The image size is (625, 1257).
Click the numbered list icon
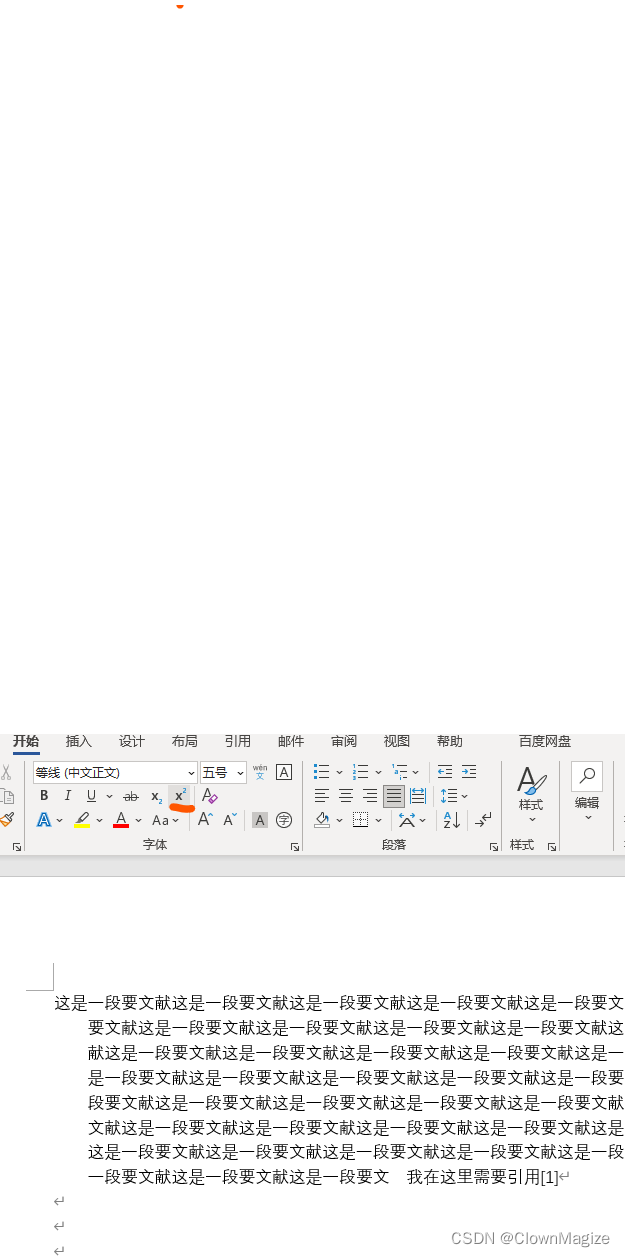coord(361,772)
